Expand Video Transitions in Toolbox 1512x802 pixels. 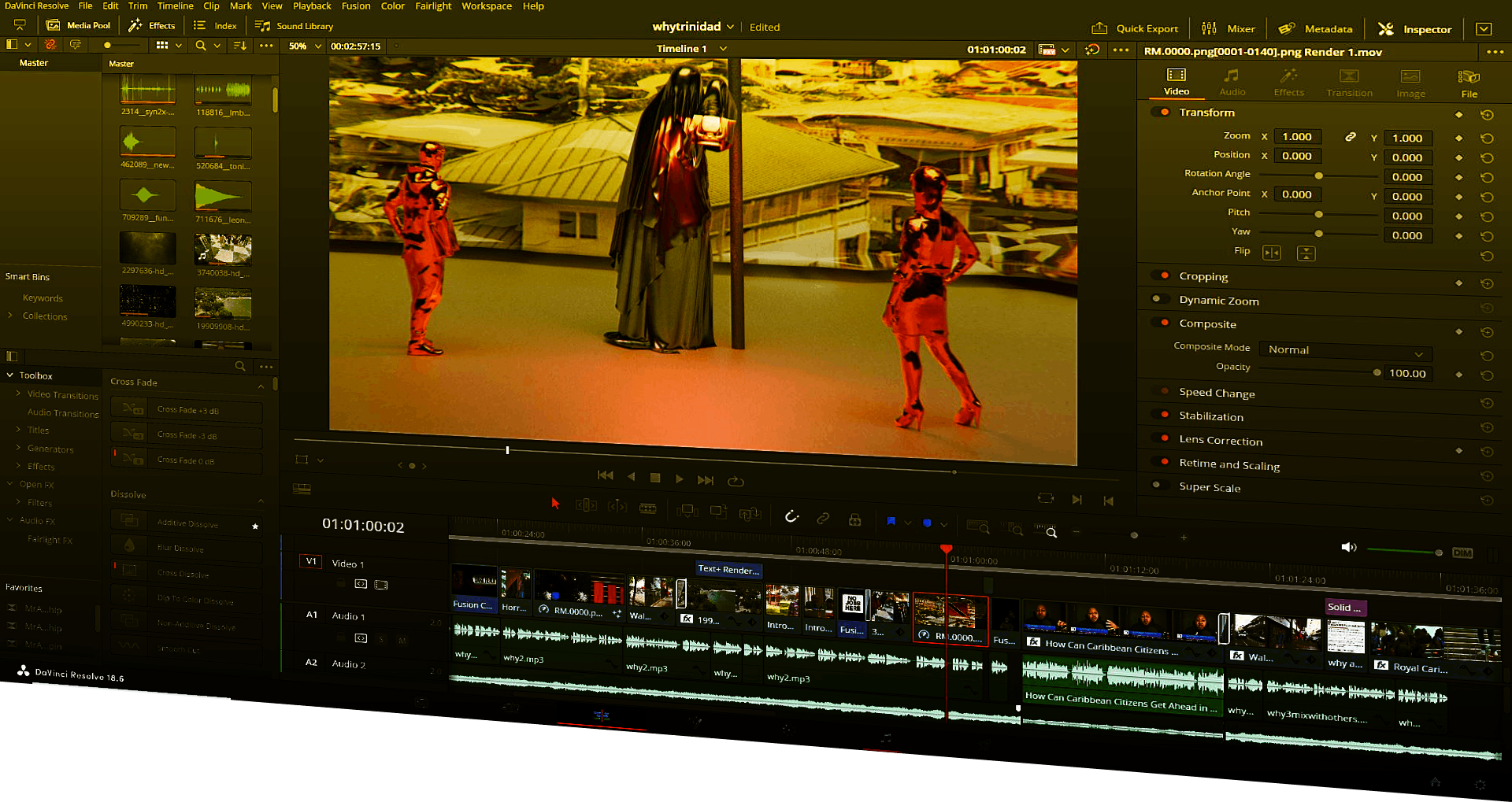pyautogui.click(x=19, y=393)
